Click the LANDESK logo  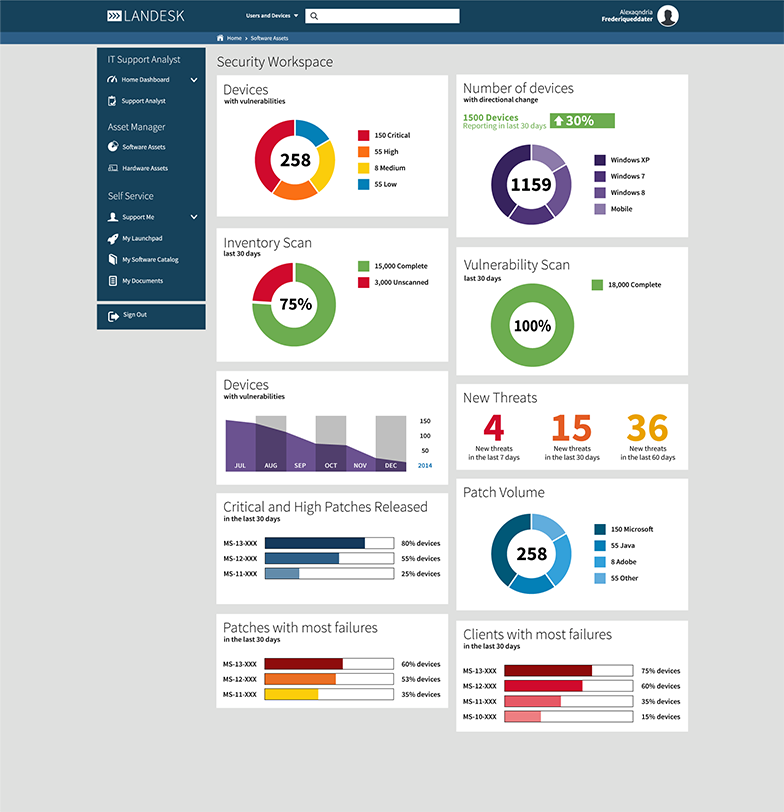tap(146, 16)
